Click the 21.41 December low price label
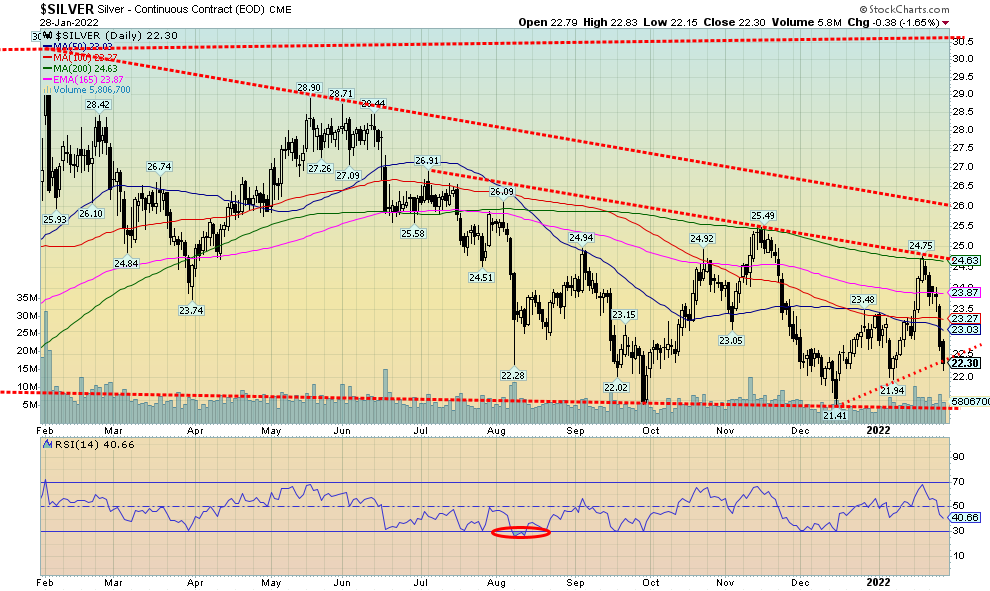The image size is (990, 591). [836, 415]
